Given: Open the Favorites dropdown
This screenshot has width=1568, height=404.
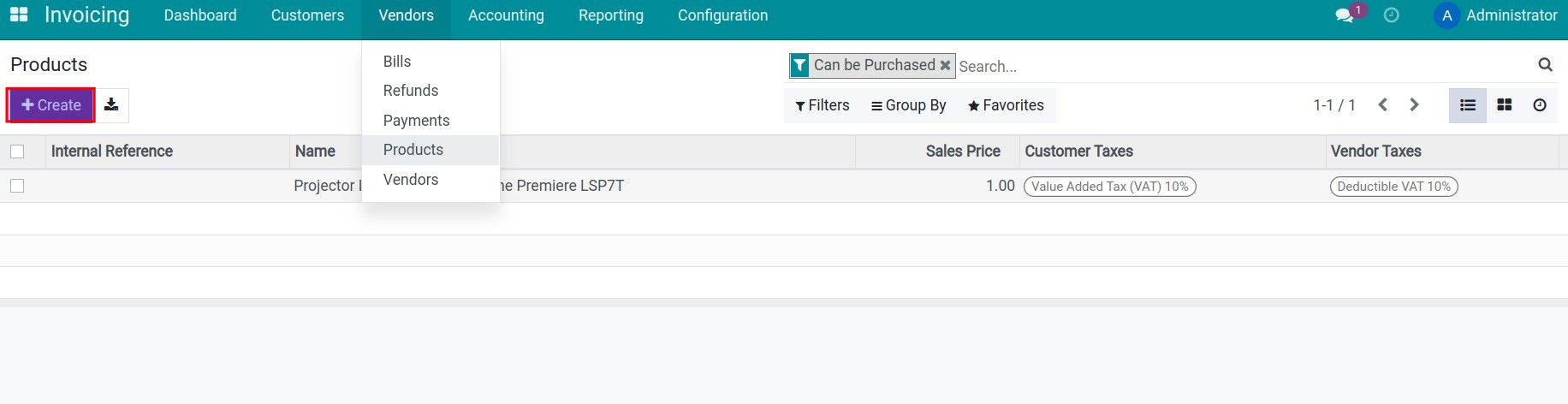Looking at the screenshot, I should 1006,105.
